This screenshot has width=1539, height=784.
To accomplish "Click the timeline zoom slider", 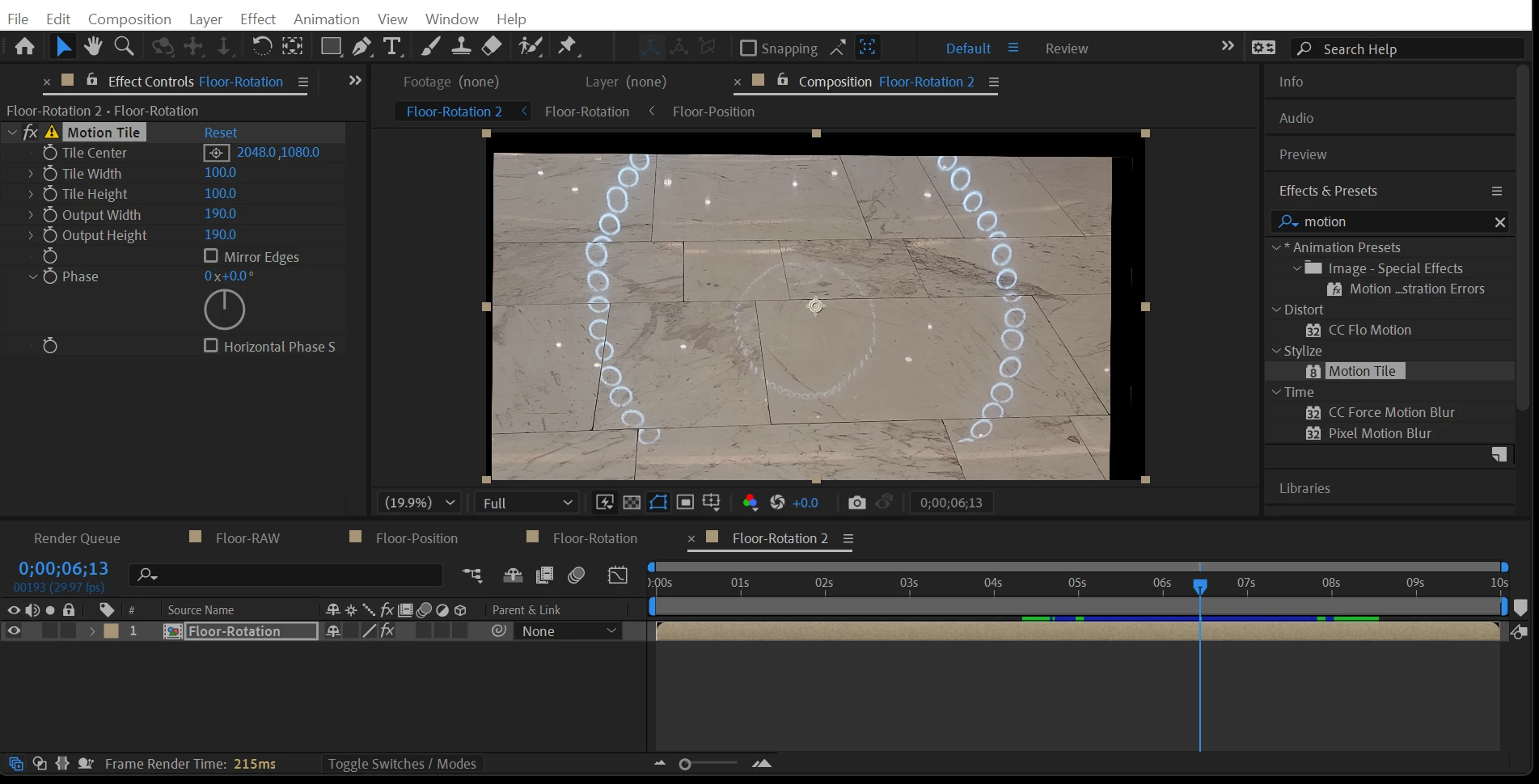I will [x=685, y=764].
